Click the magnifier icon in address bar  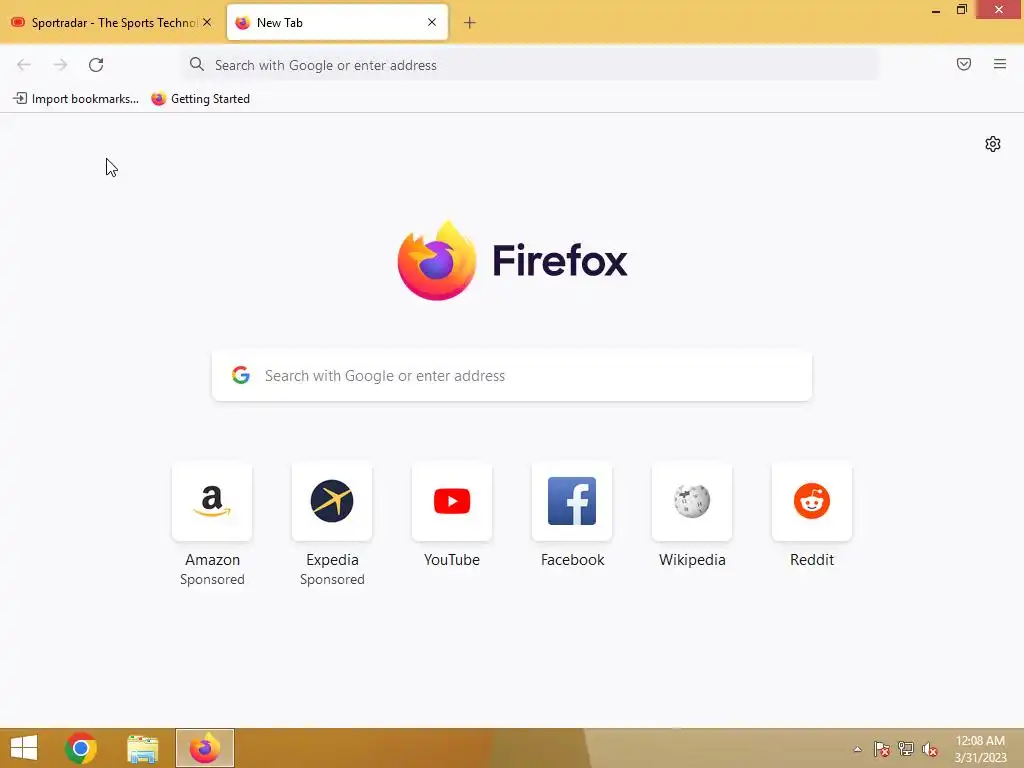coord(197,64)
